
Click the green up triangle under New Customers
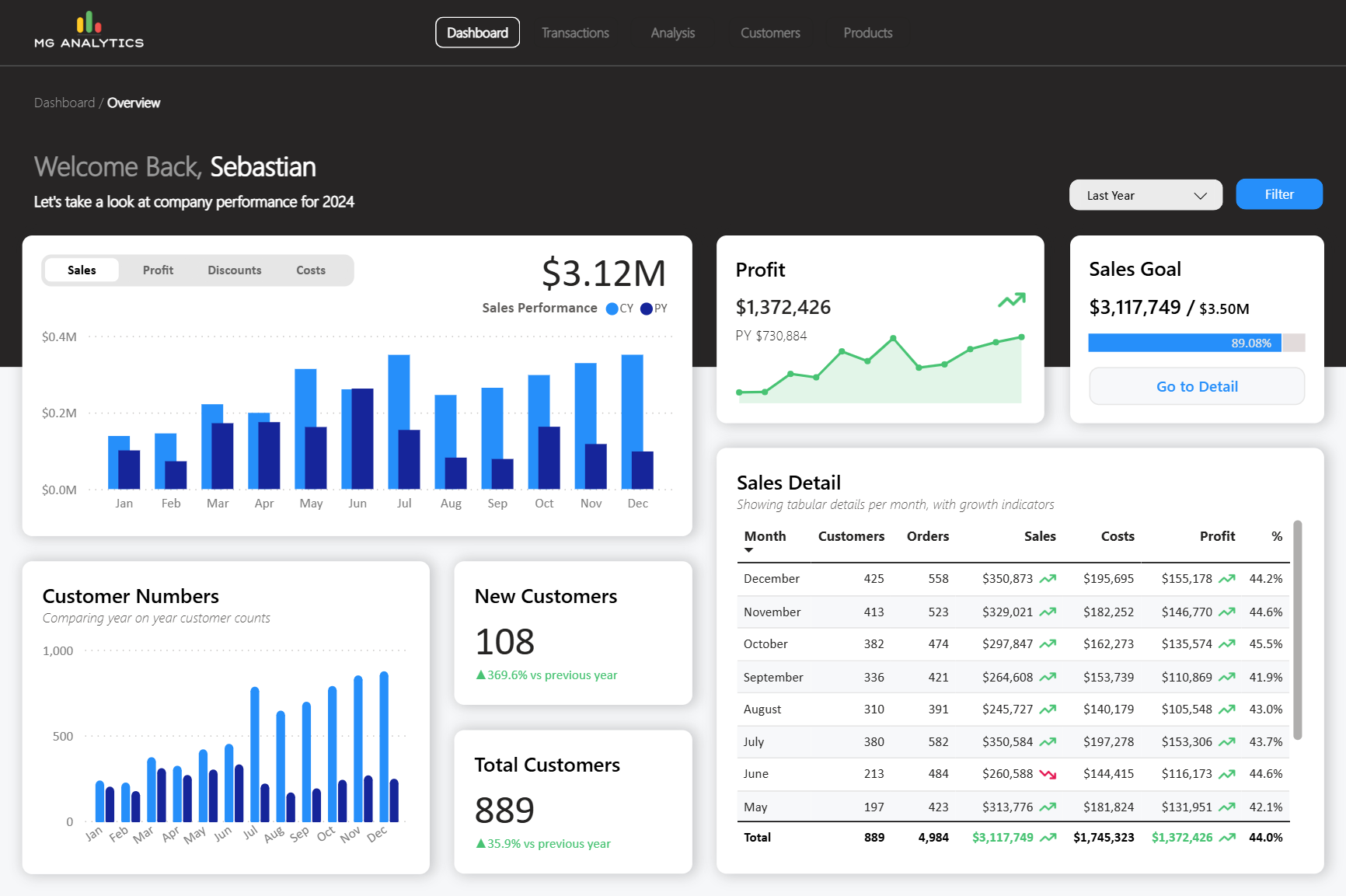tap(480, 675)
